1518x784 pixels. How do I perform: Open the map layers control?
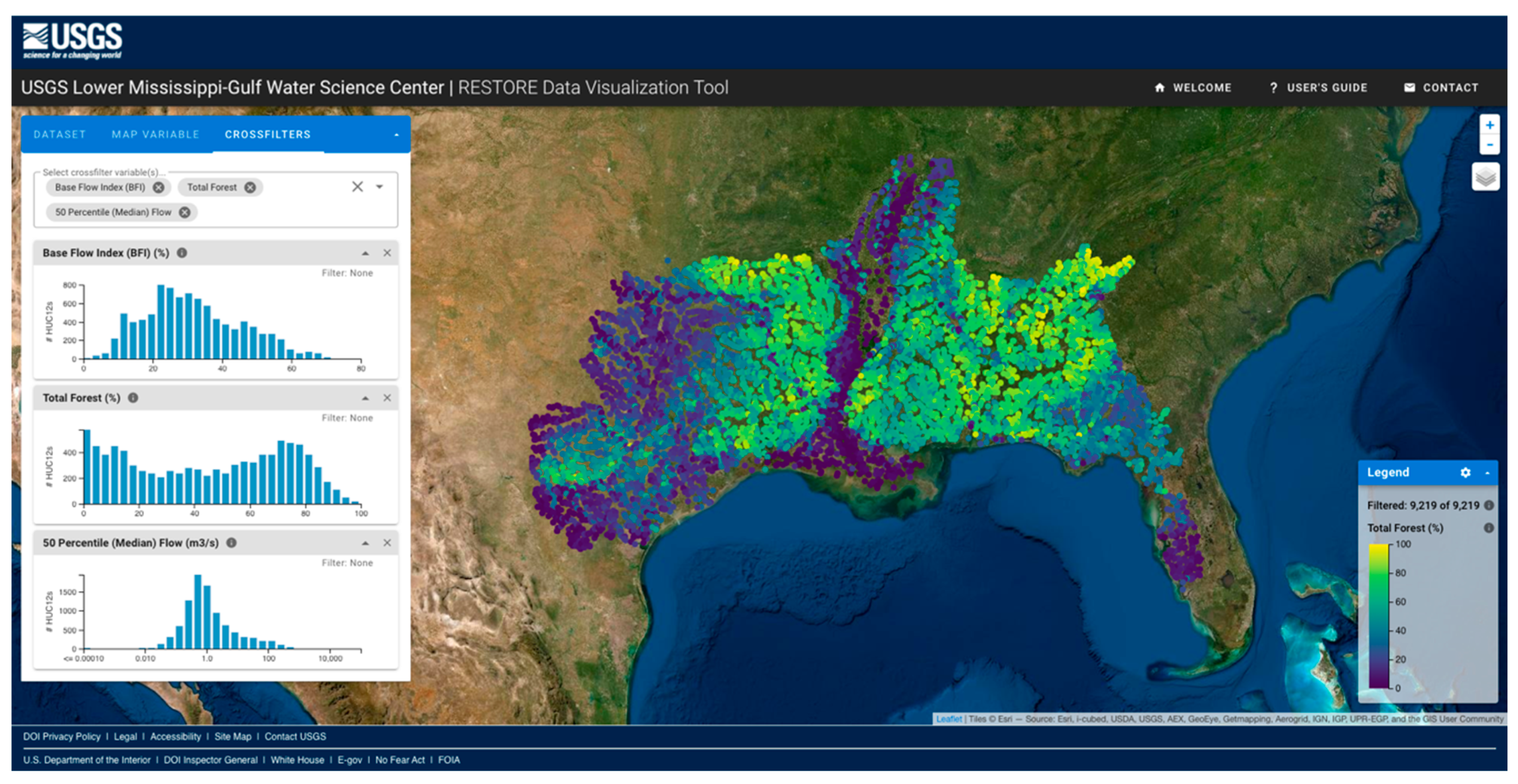[x=1486, y=177]
